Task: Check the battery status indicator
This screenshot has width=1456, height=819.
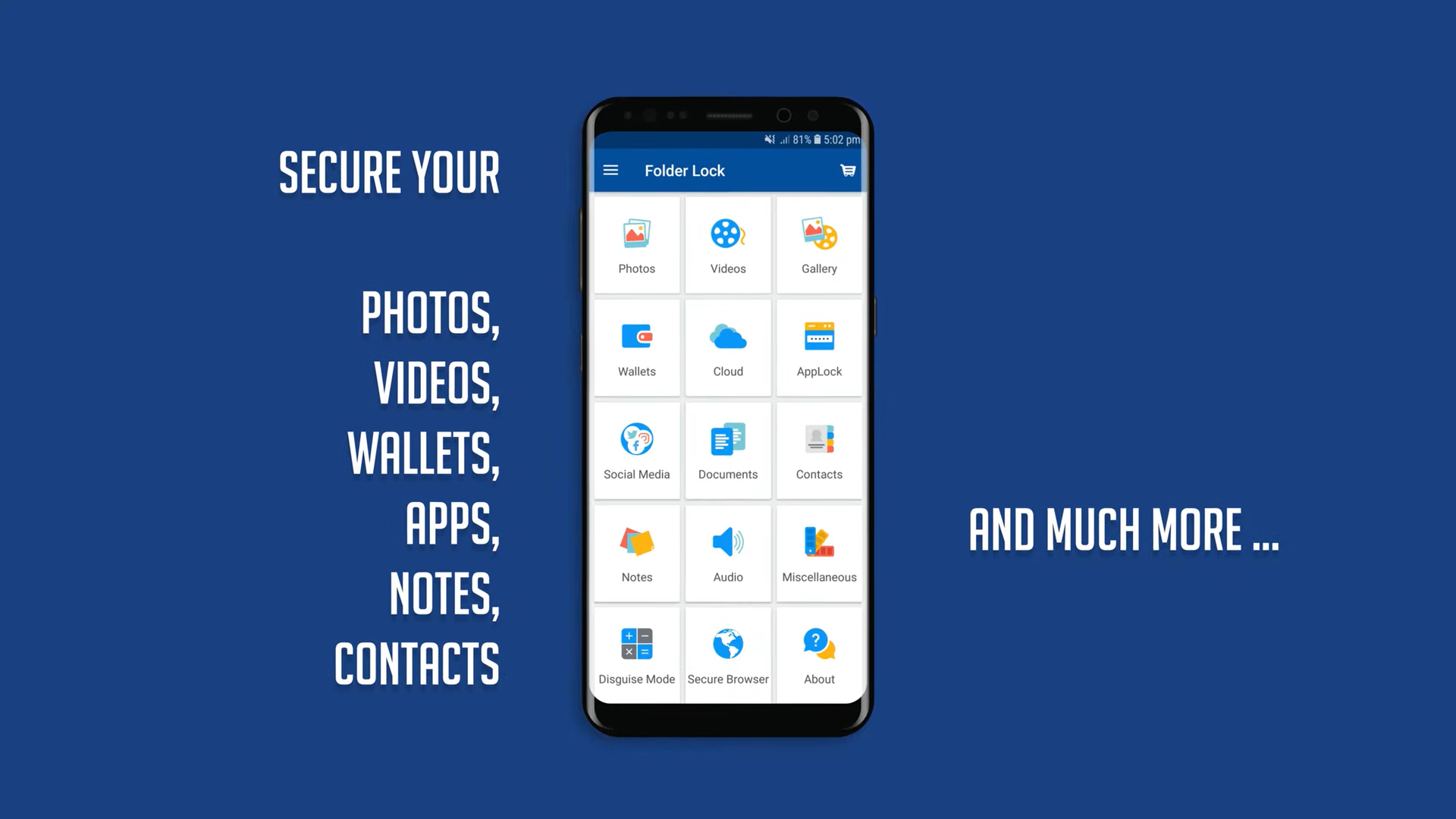Action: pyautogui.click(x=820, y=139)
